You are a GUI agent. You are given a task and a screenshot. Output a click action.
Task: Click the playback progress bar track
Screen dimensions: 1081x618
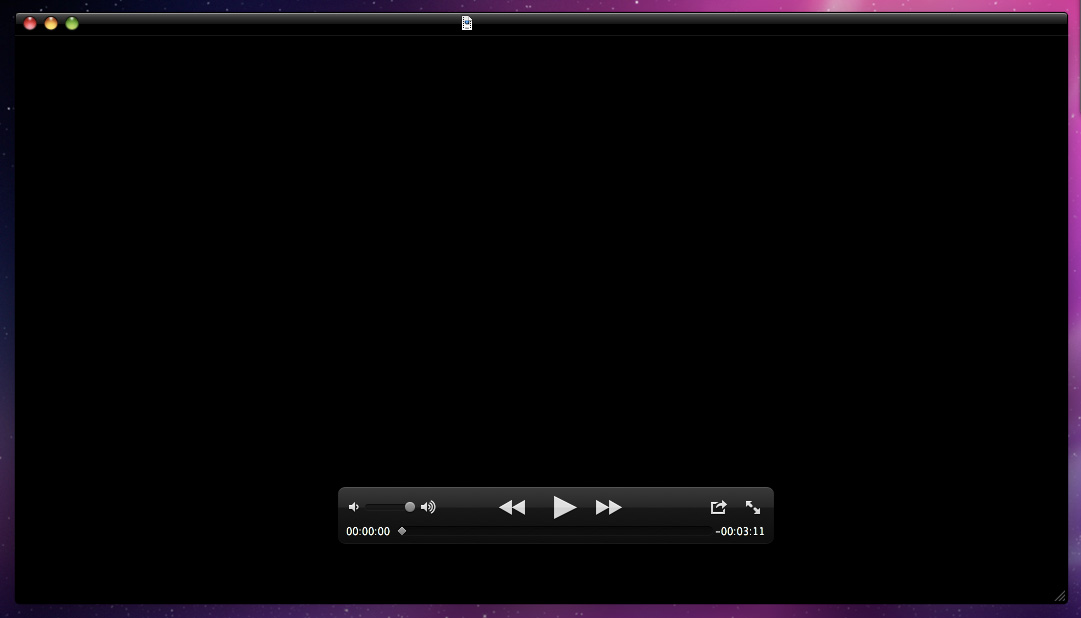tap(555, 531)
